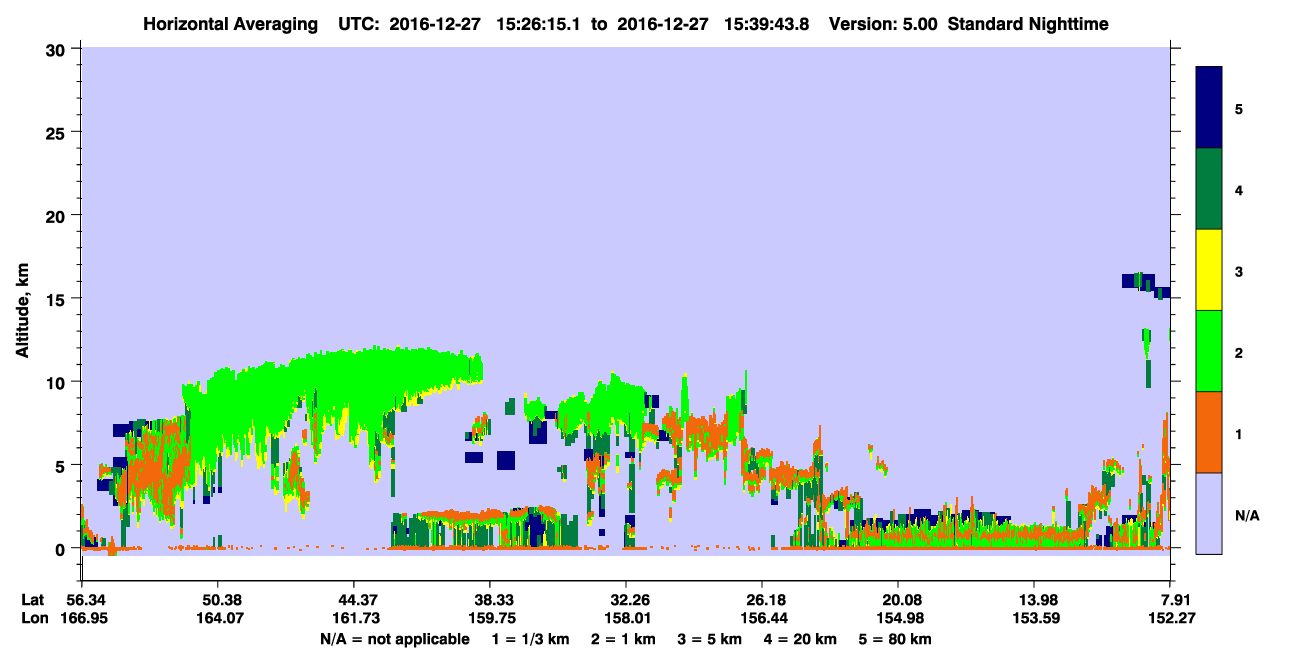This screenshot has height=667, width=1300.
Task: Click the colorbar label 'N/A'
Action: [1246, 515]
